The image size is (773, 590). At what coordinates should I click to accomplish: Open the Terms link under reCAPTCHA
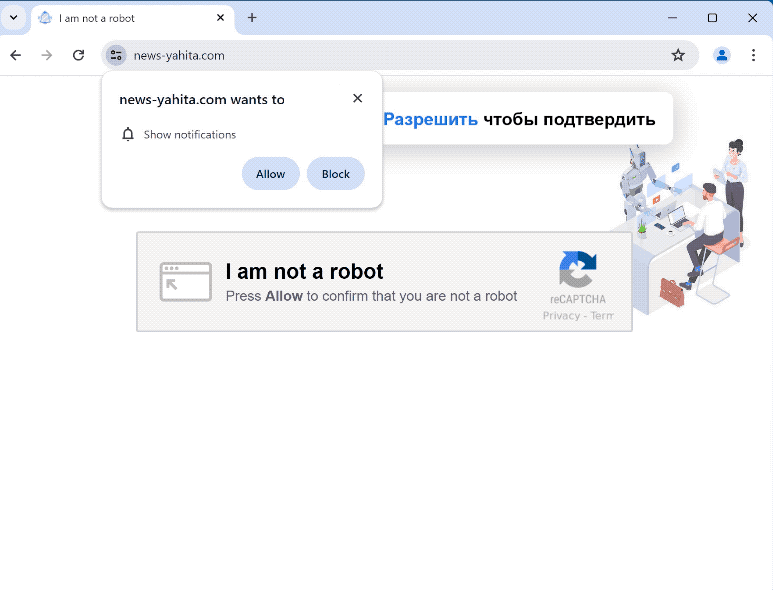(x=602, y=316)
